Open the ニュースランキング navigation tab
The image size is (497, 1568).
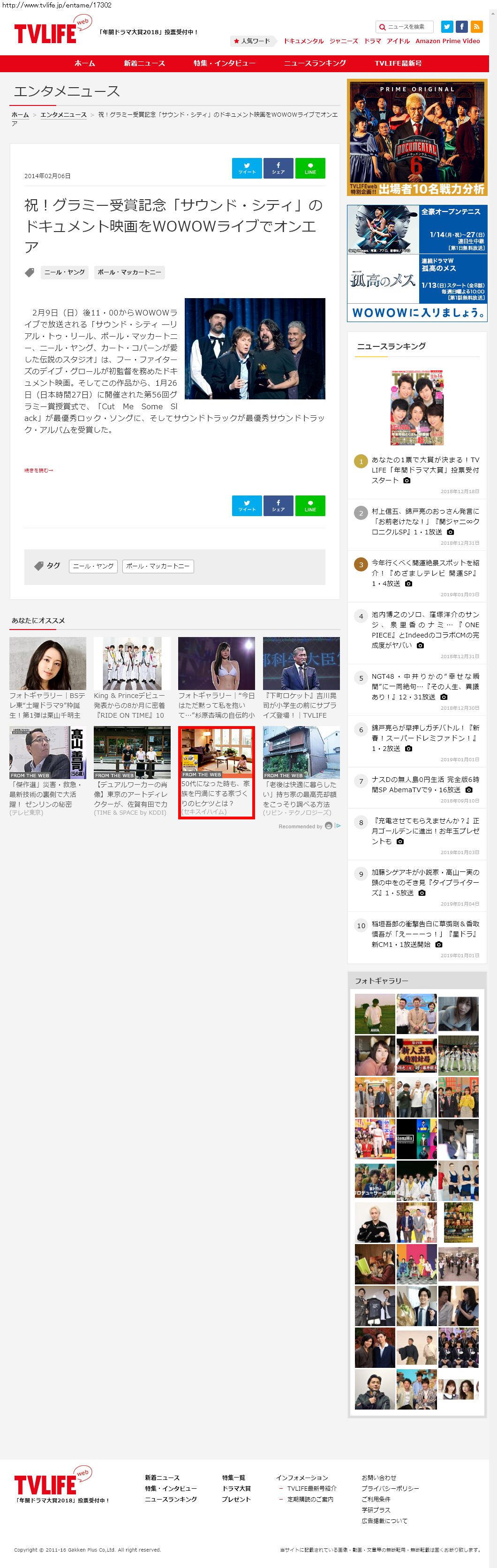(x=315, y=63)
